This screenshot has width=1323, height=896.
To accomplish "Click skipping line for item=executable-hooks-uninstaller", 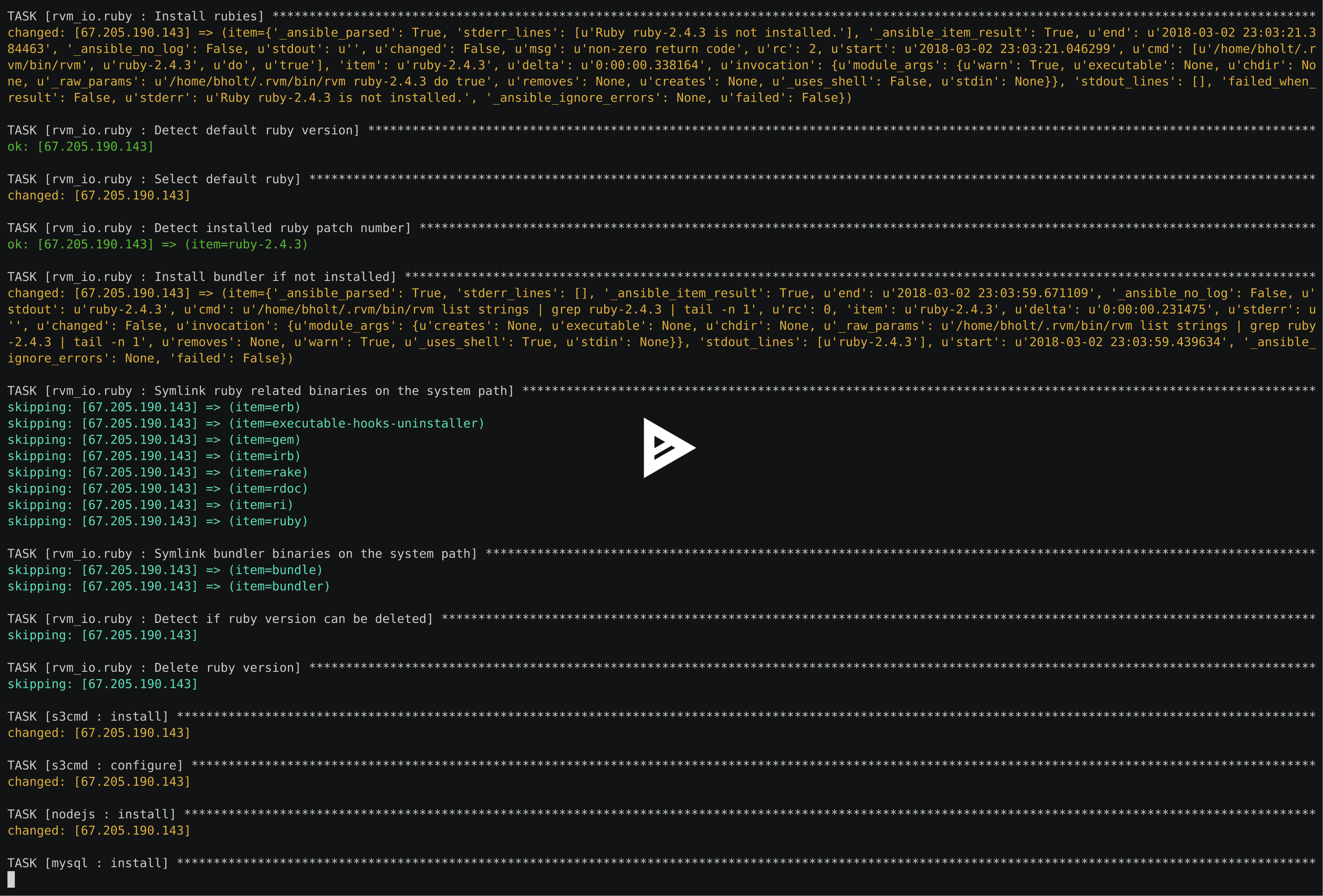I will [x=245, y=423].
